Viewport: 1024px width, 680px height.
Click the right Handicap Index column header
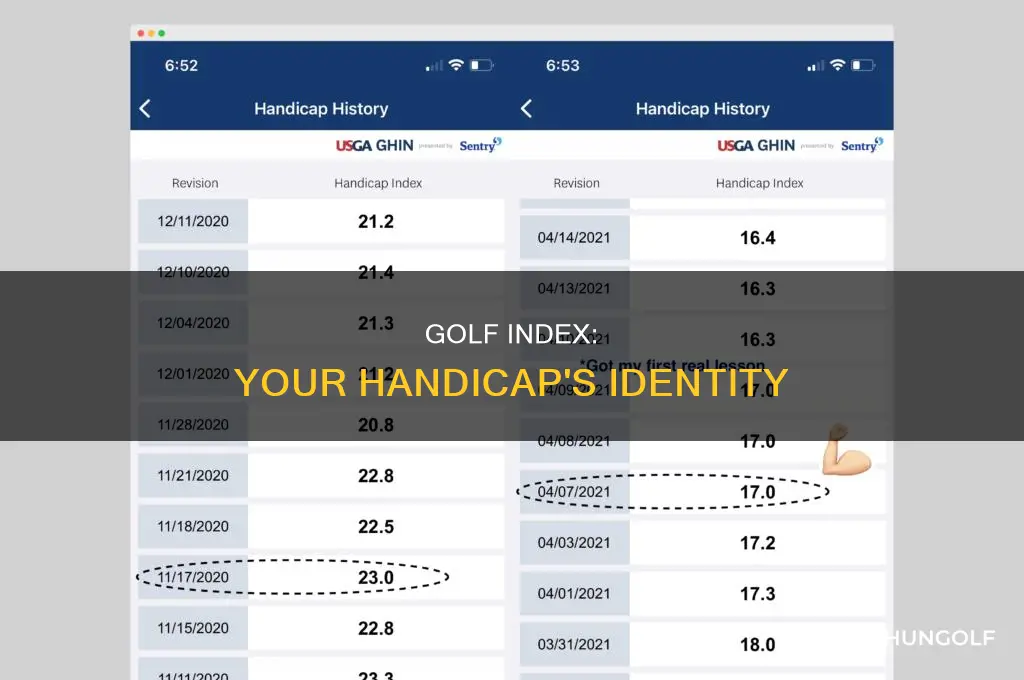pos(760,184)
